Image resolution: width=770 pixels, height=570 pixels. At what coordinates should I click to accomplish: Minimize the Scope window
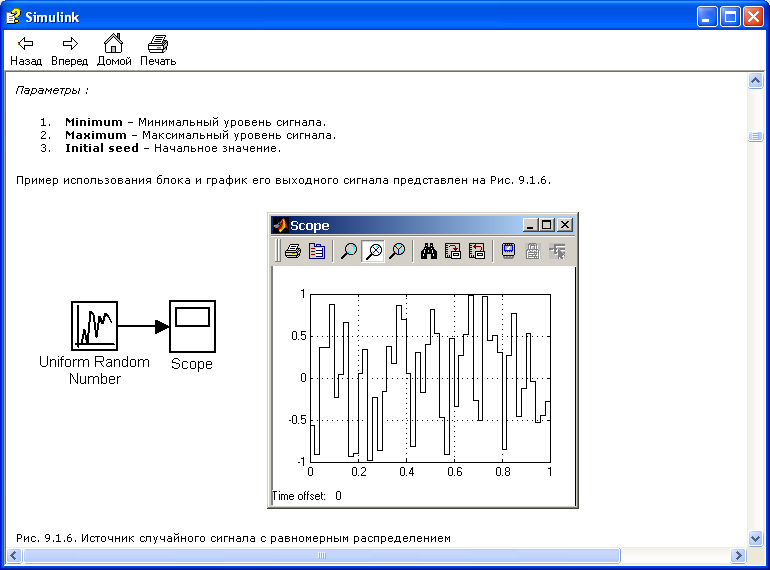[x=529, y=225]
